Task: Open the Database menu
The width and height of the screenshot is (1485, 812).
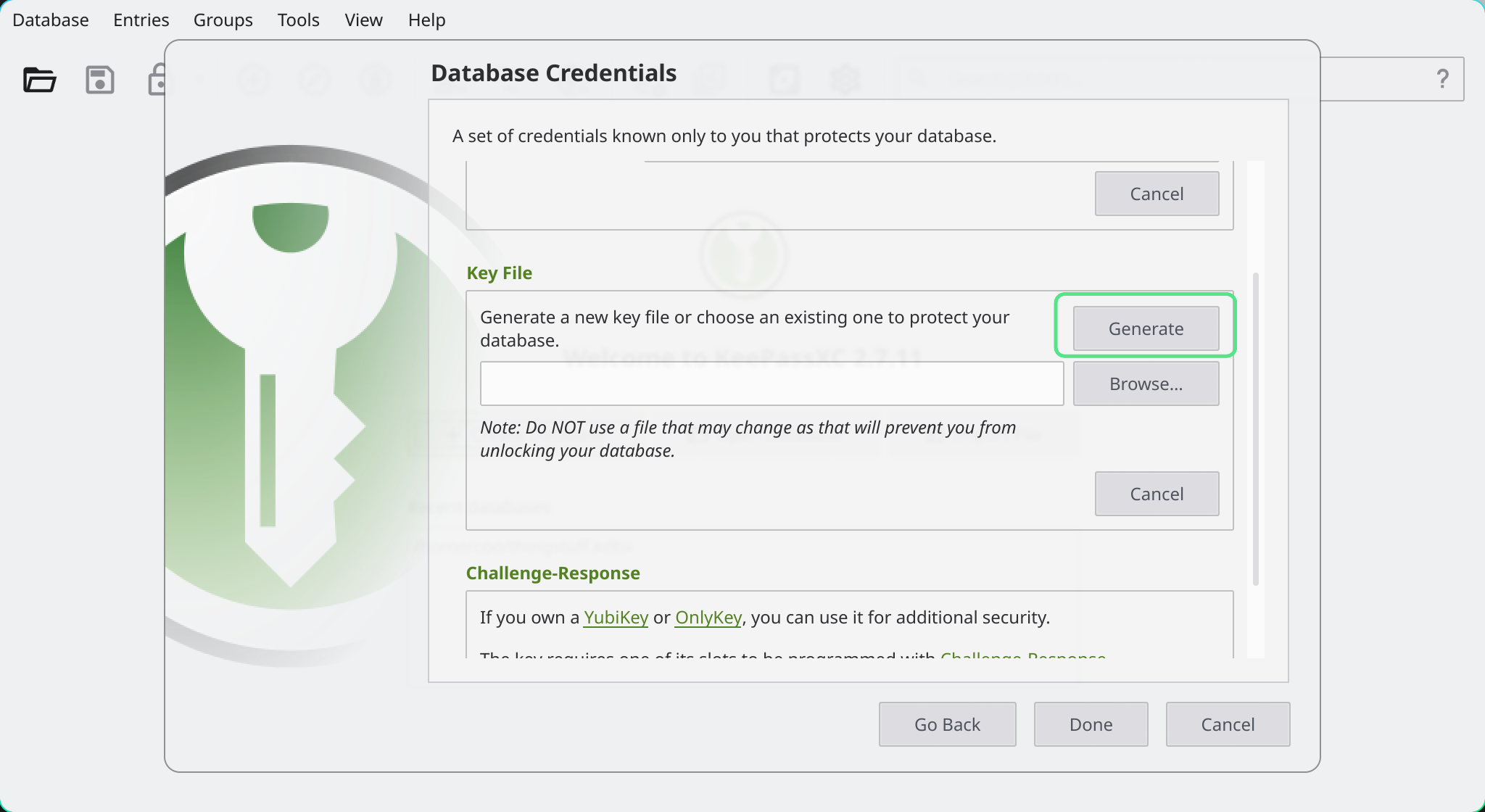Action: 51,20
